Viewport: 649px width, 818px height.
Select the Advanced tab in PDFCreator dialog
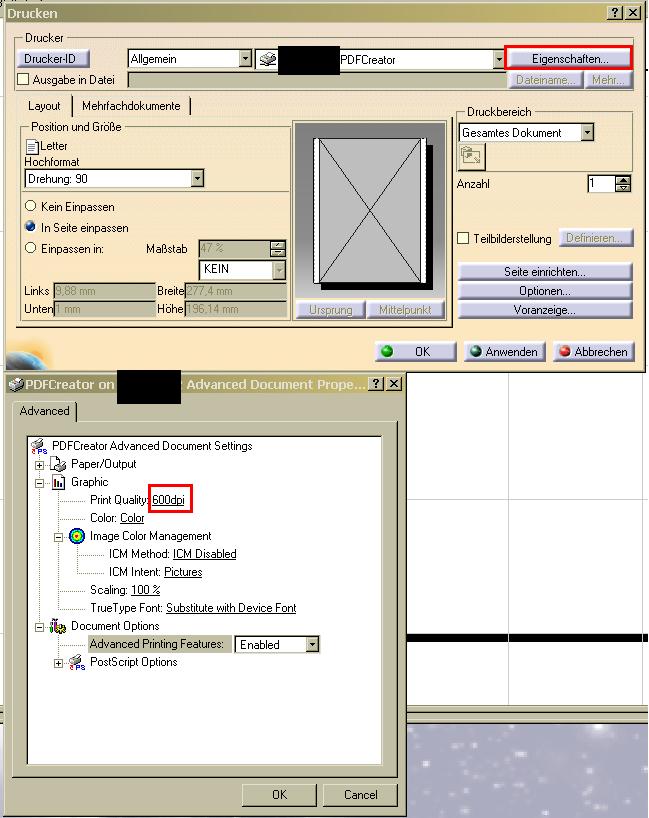(44, 411)
